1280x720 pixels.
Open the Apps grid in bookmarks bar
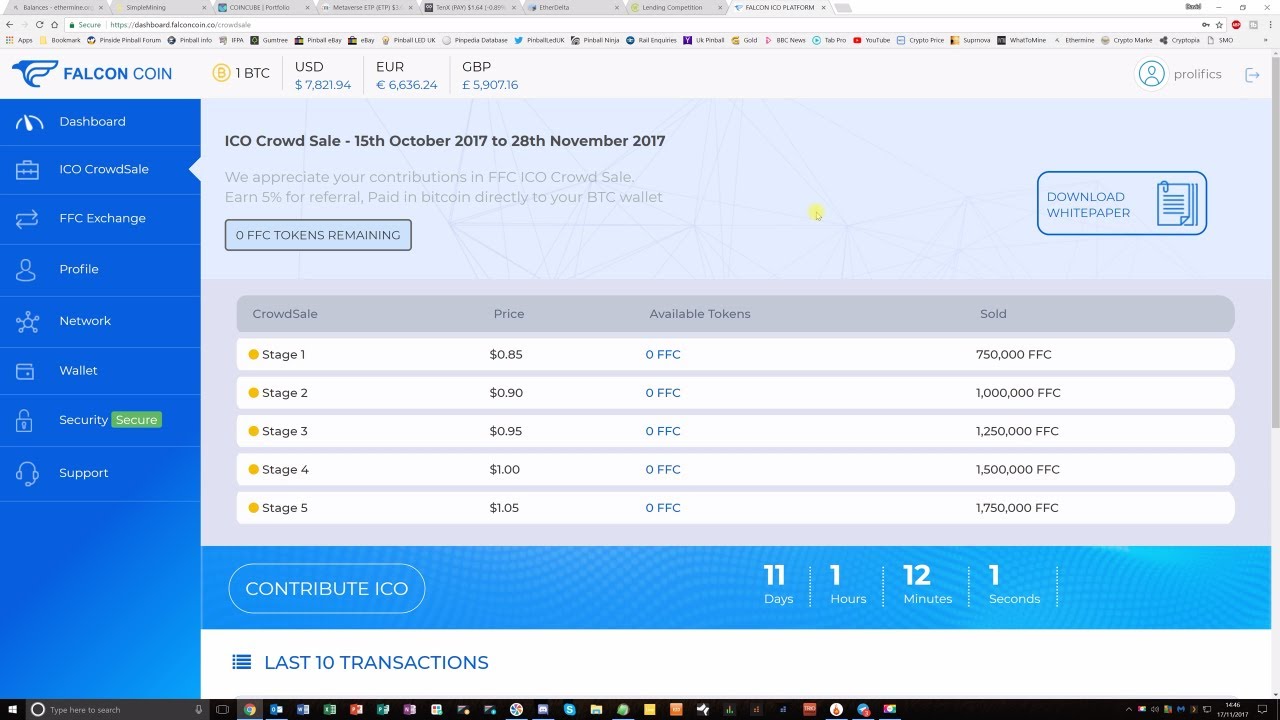click(x=19, y=40)
